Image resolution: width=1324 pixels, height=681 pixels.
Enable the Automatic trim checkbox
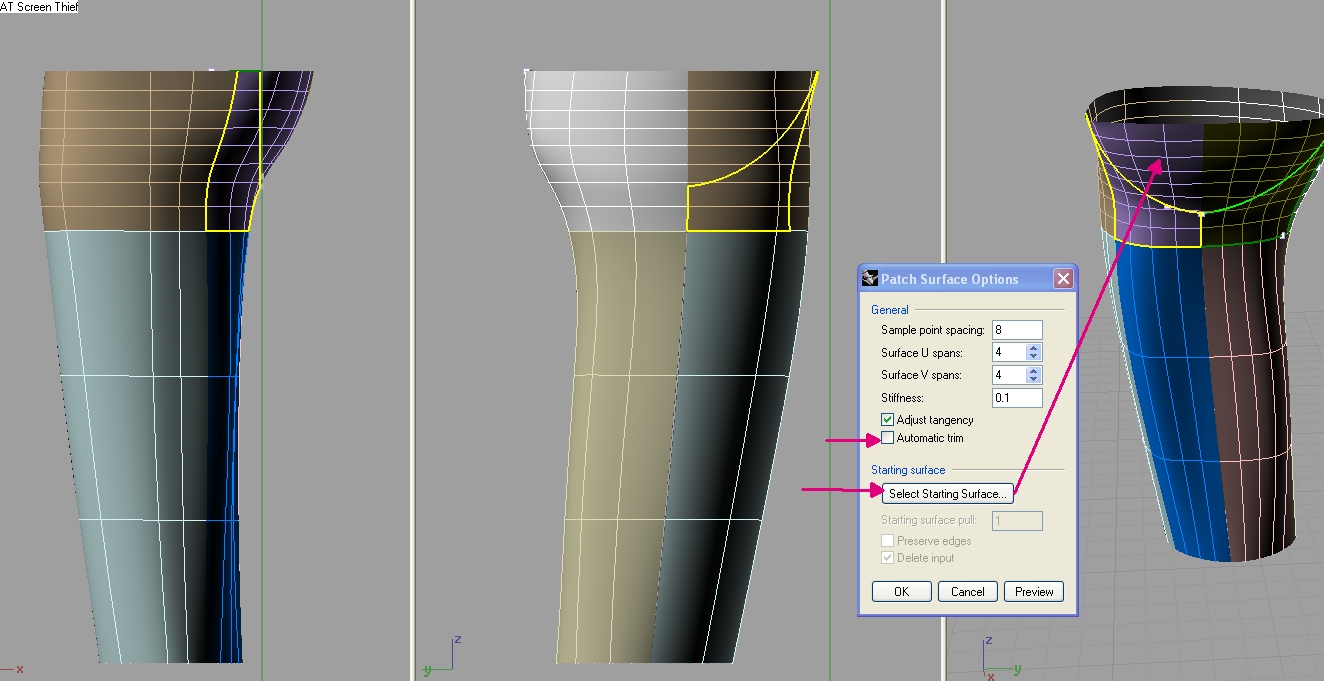pos(887,438)
